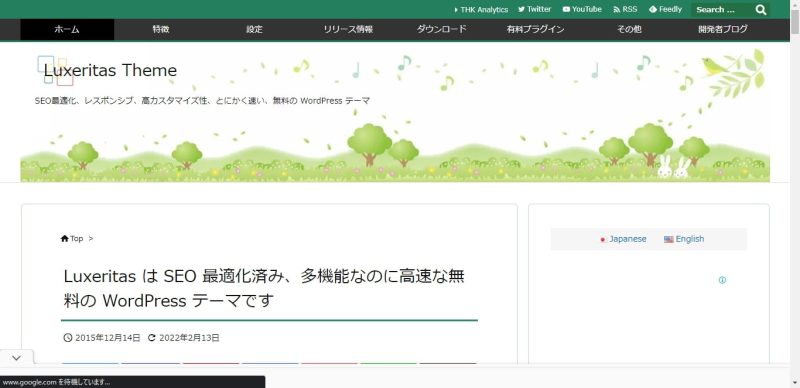Click the collapse chevron at bottom left
Screen dimensions: 800x388
16,358
